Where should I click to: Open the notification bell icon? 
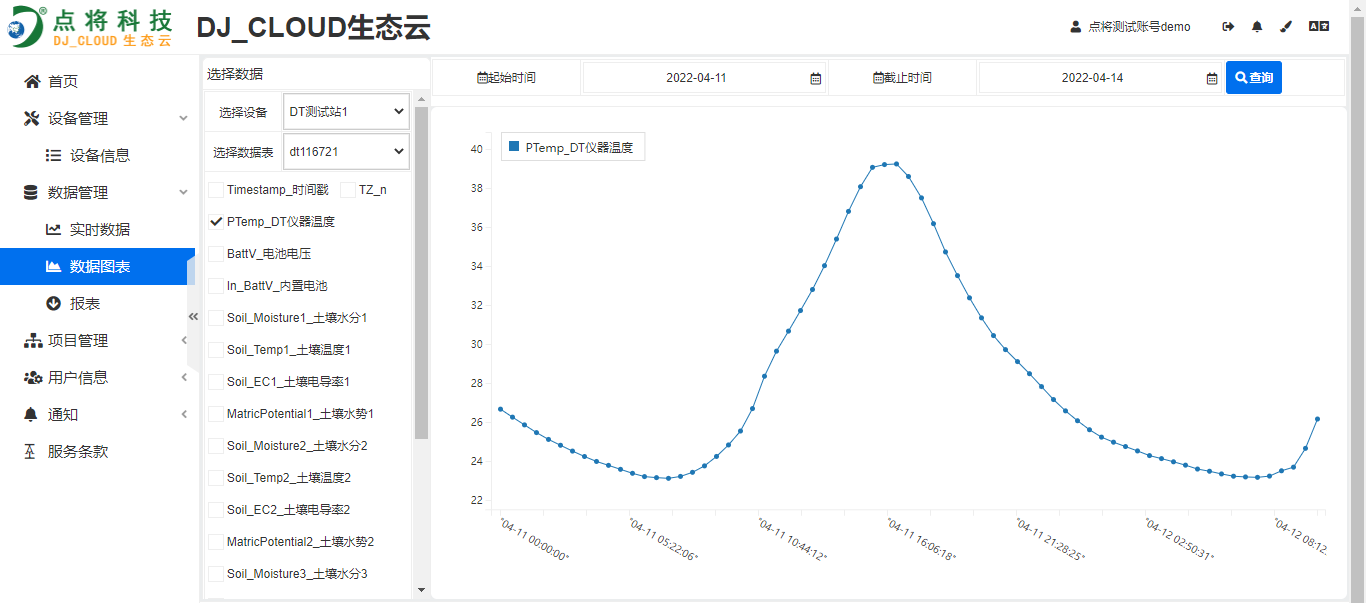tap(1257, 27)
